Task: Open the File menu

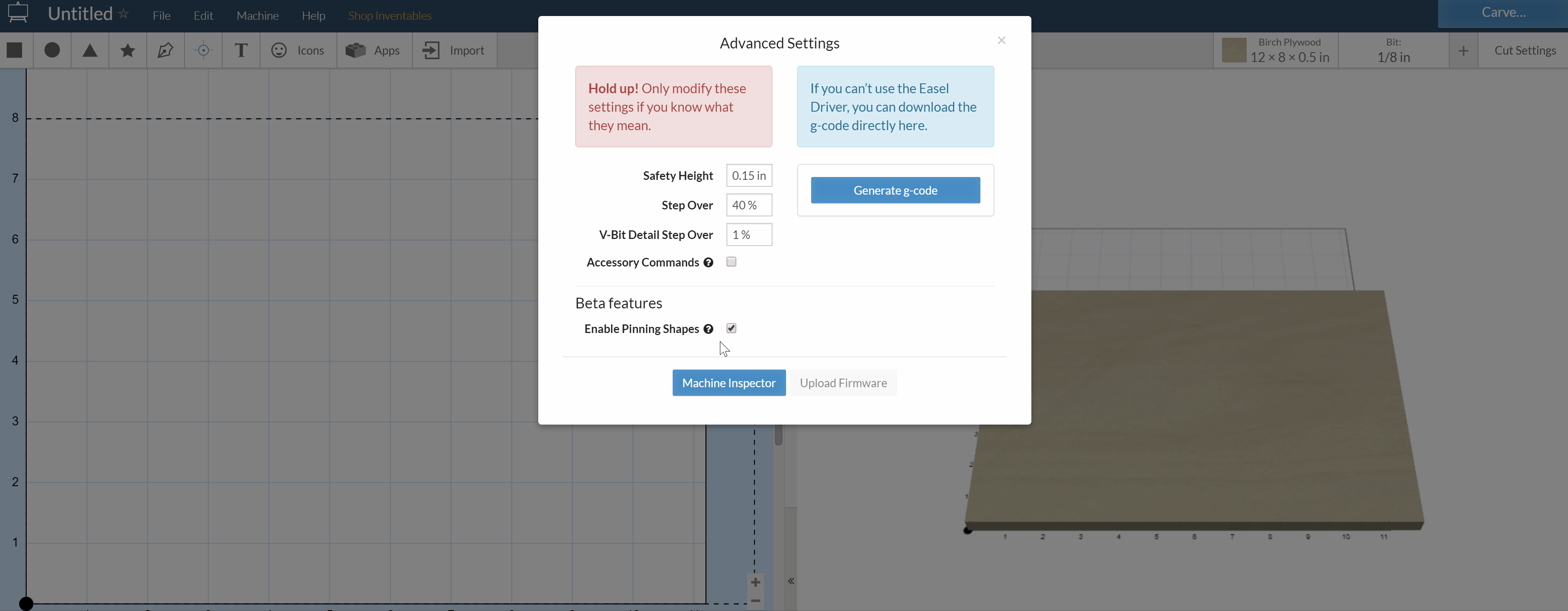Action: 161,16
